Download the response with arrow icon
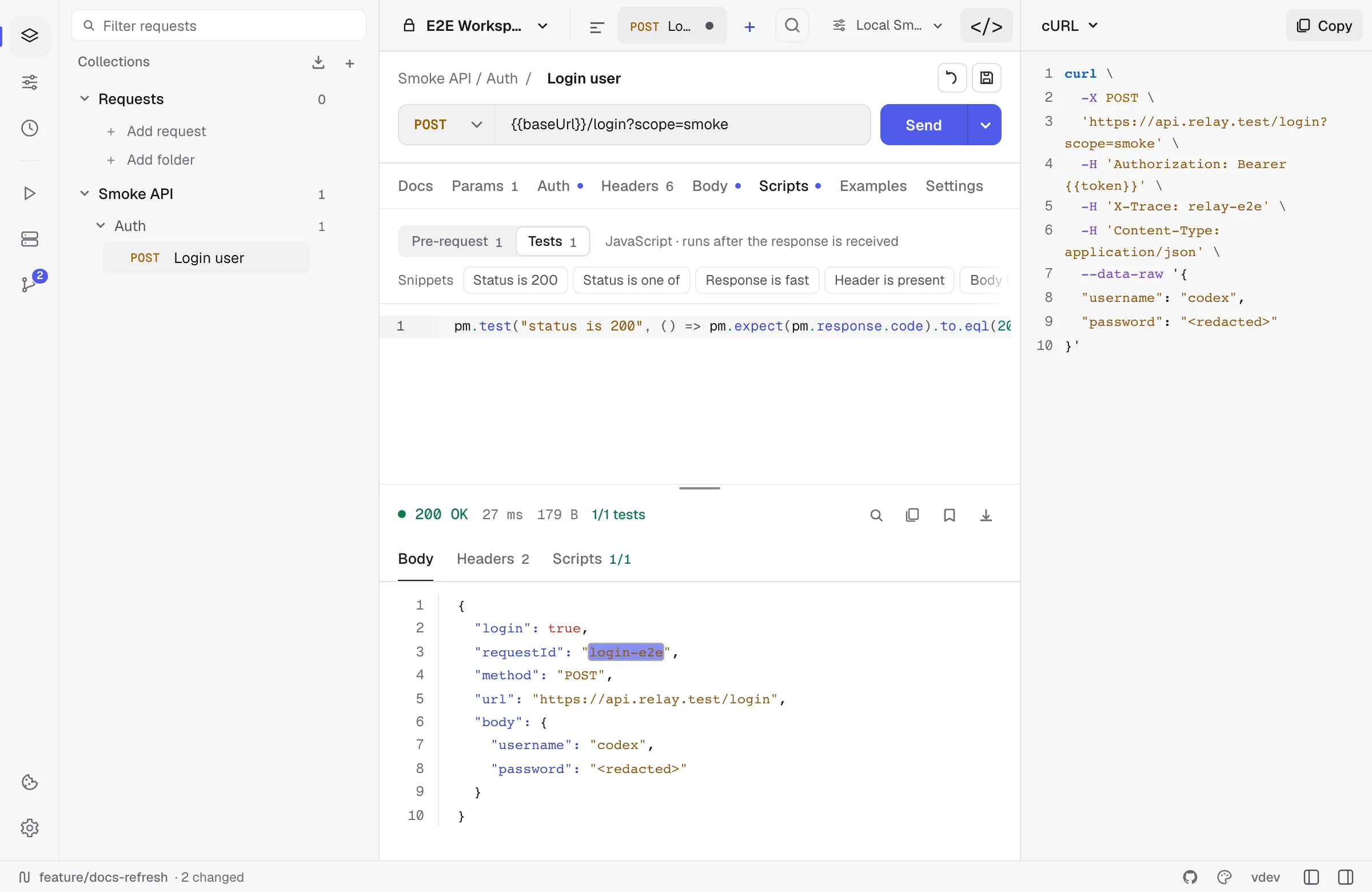The height and width of the screenshot is (892, 1372). (986, 515)
